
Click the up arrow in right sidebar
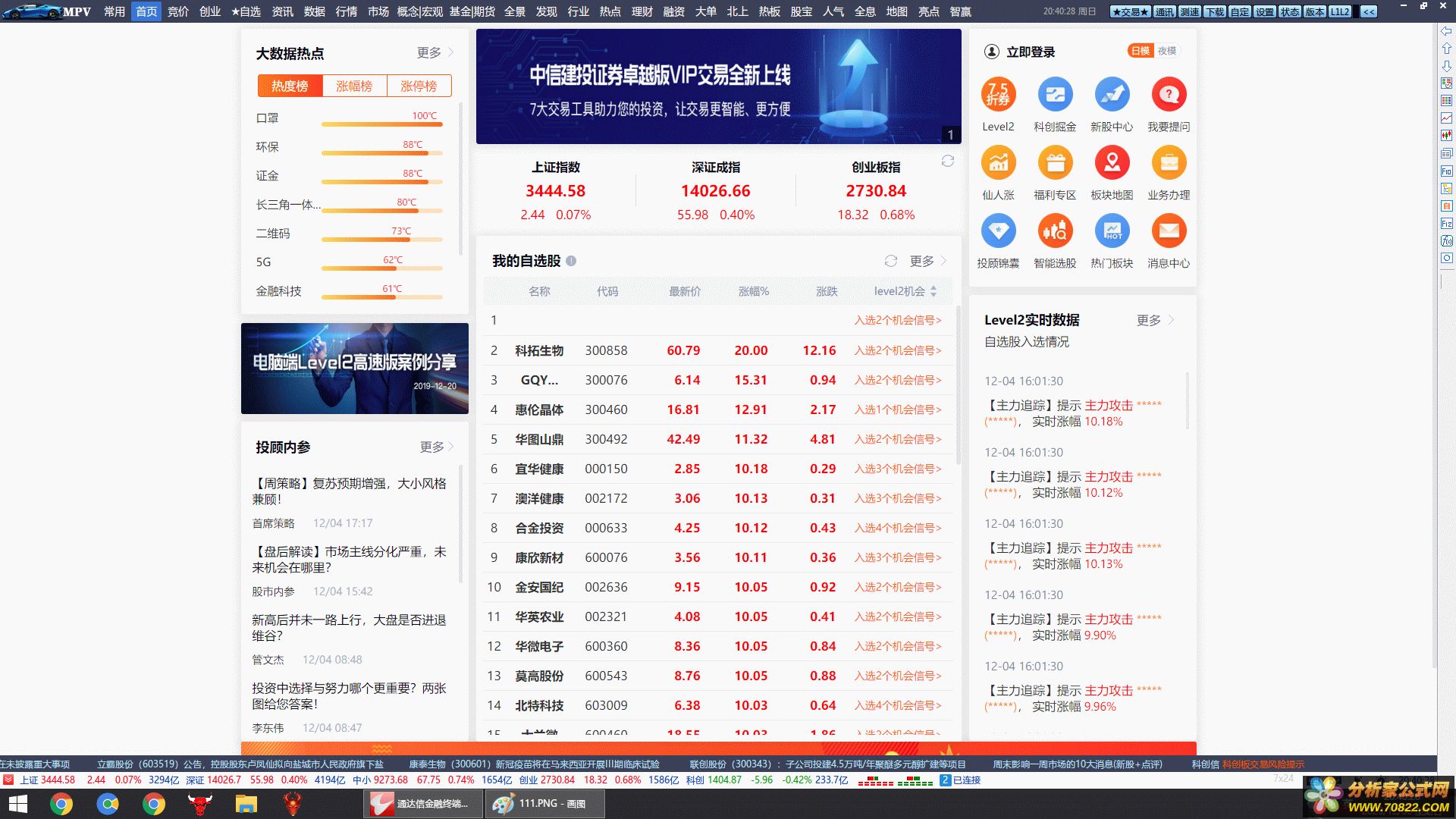click(1446, 49)
